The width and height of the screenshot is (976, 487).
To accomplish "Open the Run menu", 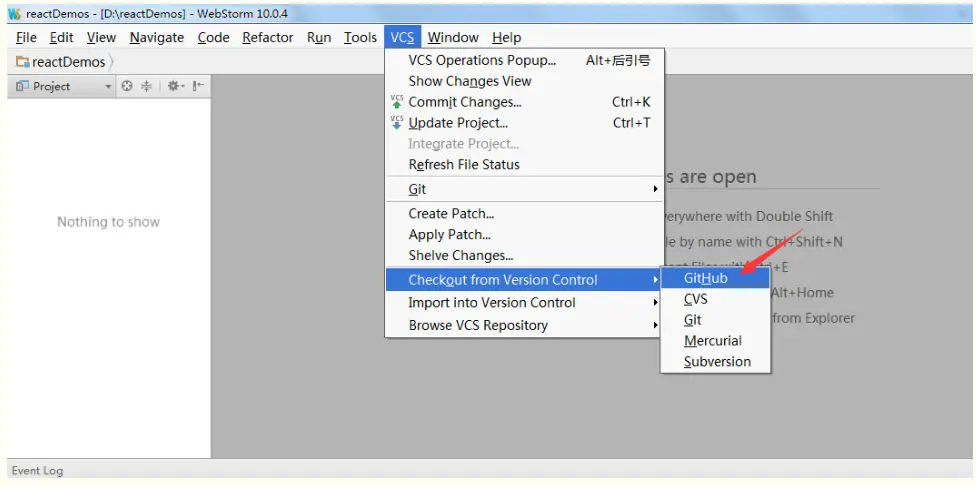I will [319, 37].
